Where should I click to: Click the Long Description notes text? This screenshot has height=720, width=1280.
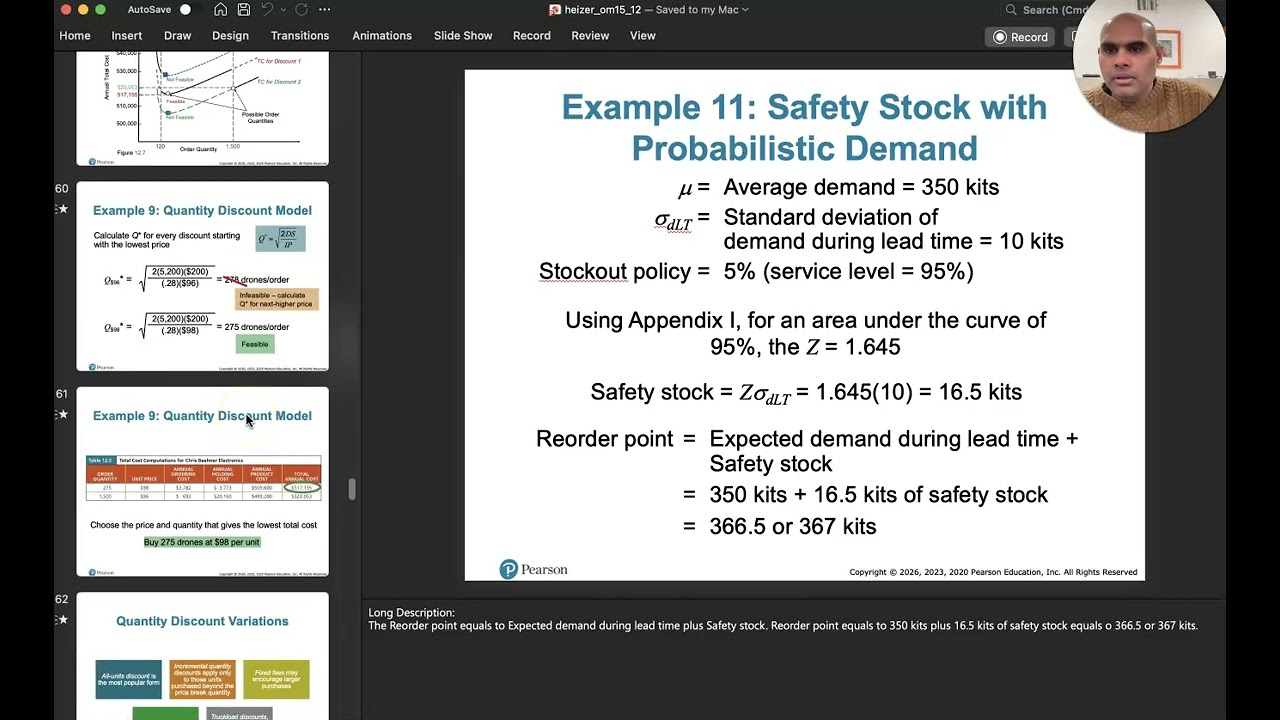(x=783, y=619)
